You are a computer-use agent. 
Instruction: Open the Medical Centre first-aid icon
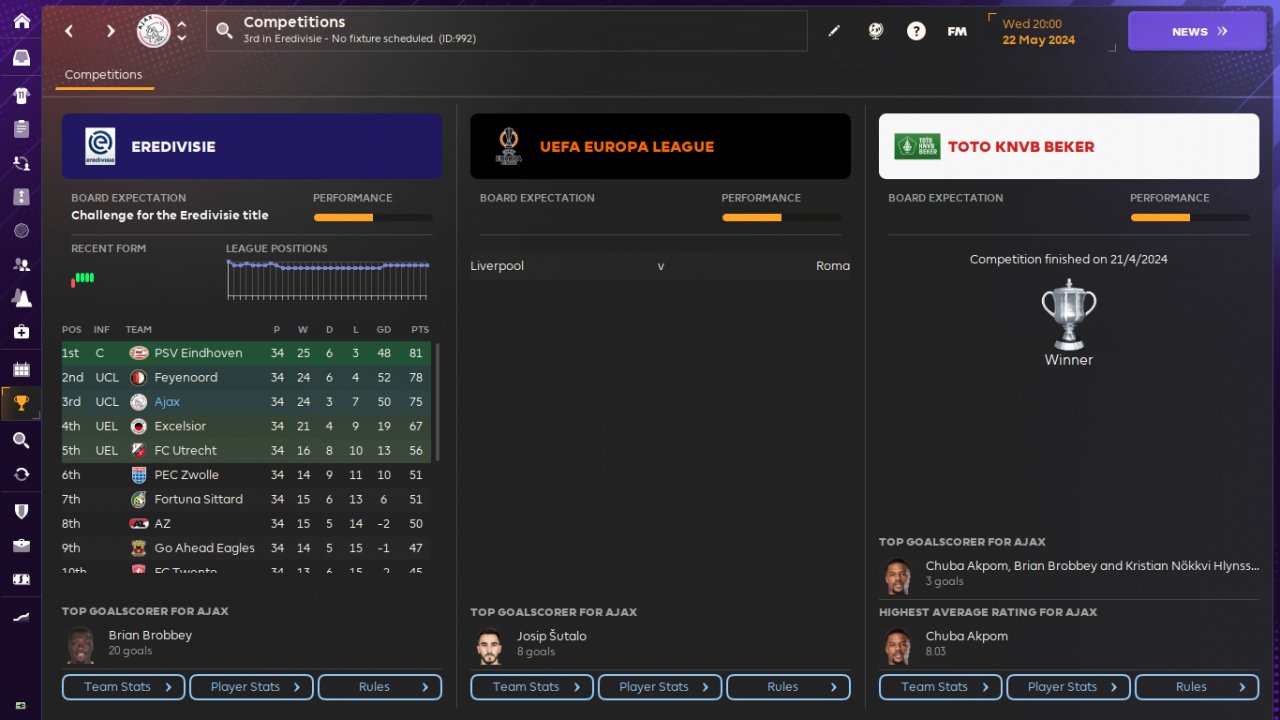(21, 332)
